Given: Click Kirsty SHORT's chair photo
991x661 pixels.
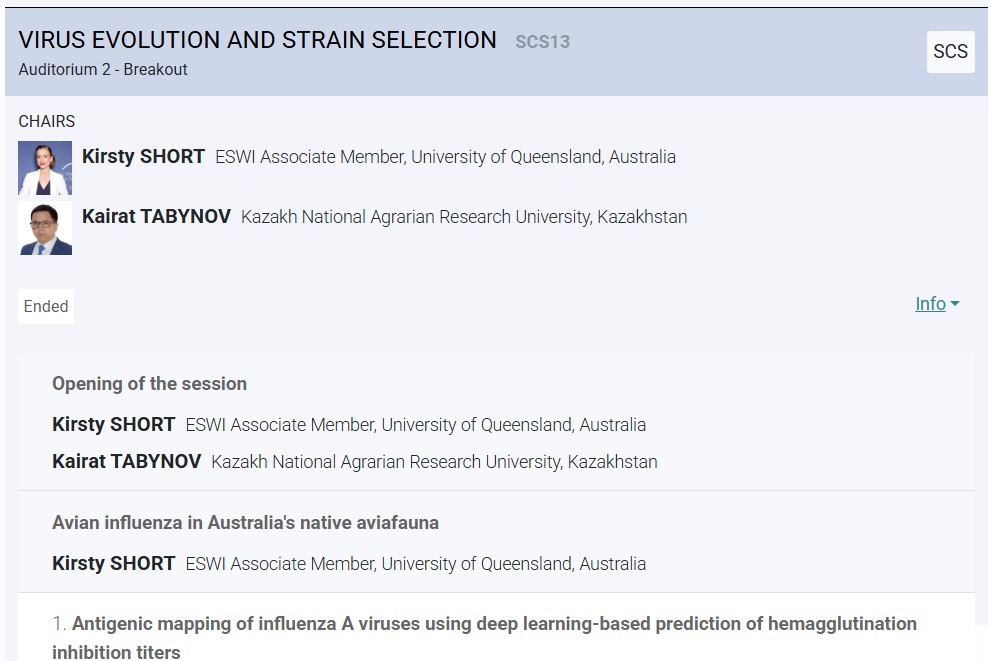Looking at the screenshot, I should [x=45, y=168].
